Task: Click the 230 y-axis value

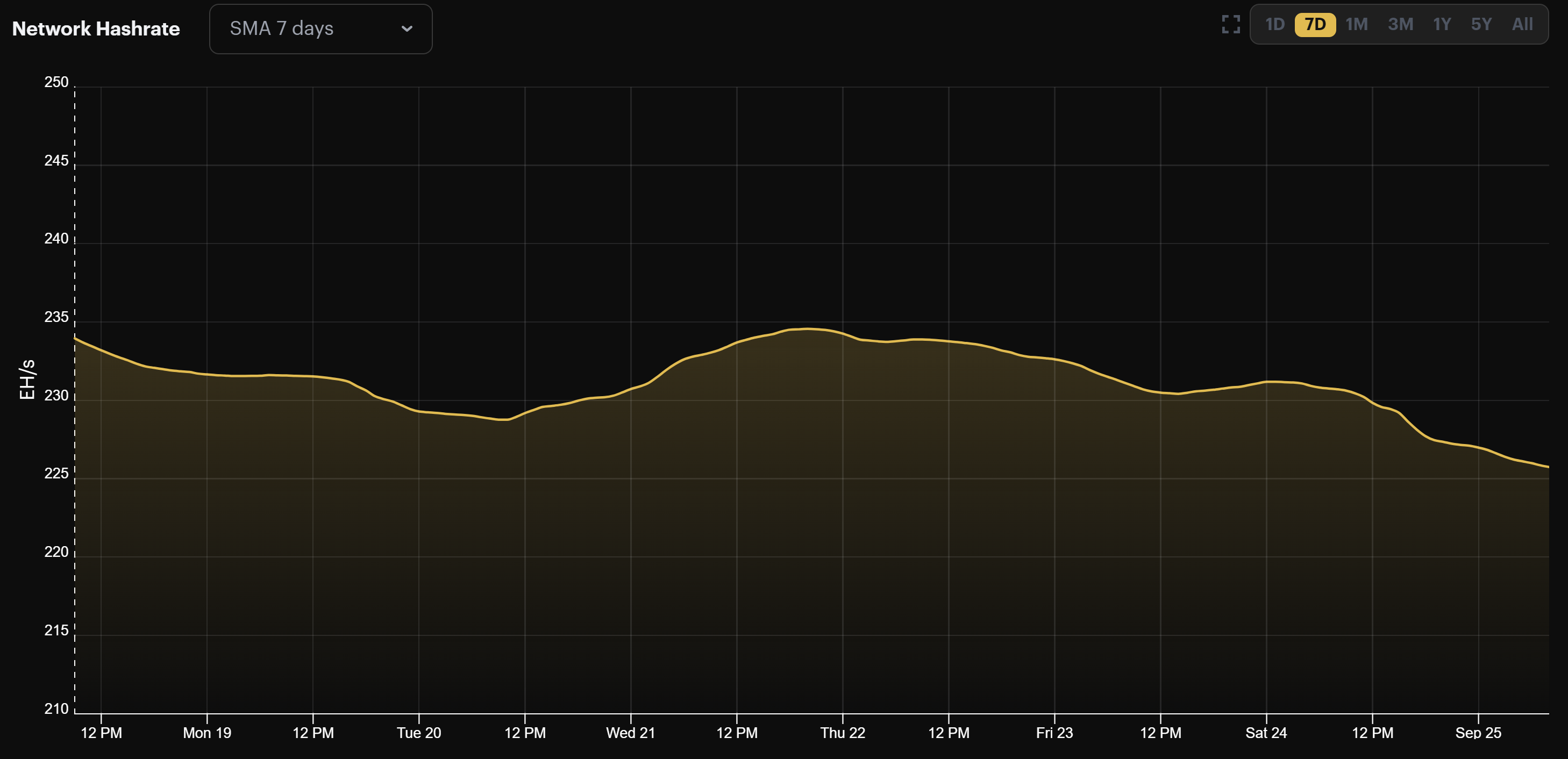Action: [56, 396]
